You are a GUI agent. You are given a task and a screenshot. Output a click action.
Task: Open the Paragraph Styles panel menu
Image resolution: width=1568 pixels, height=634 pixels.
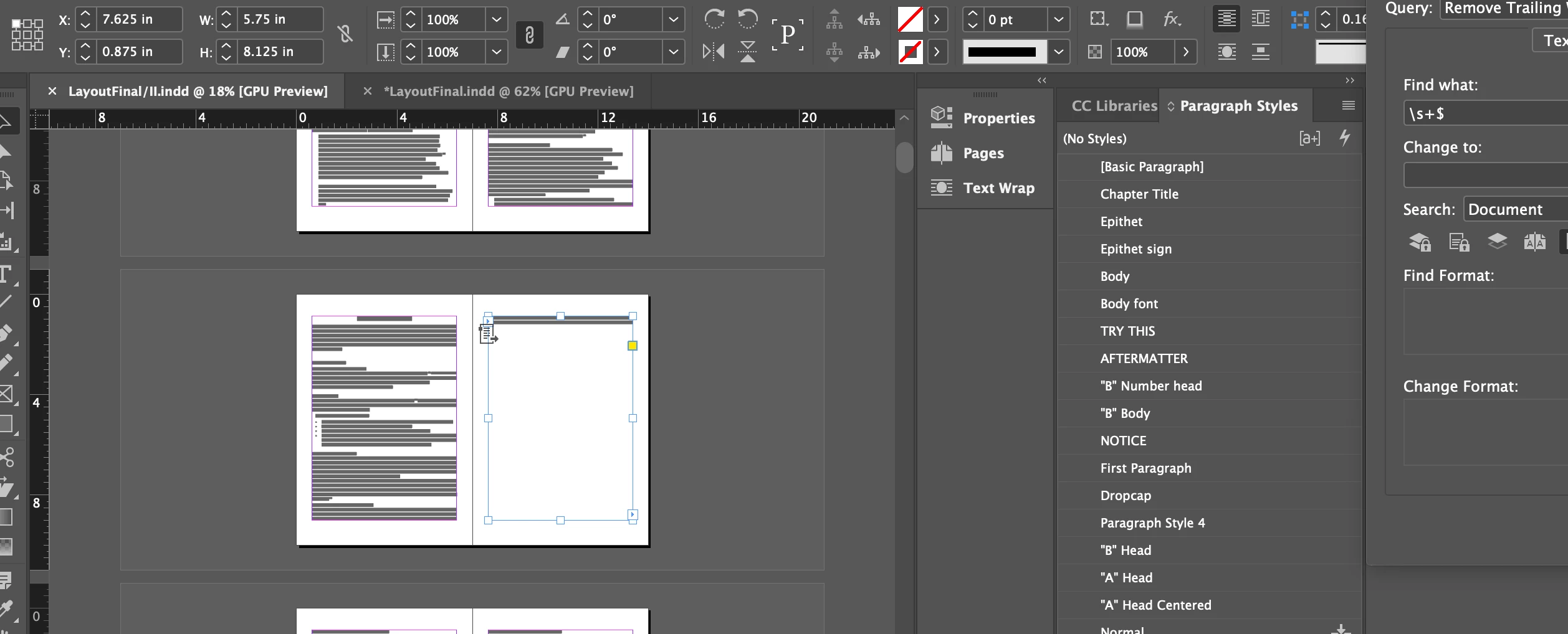pos(1349,106)
